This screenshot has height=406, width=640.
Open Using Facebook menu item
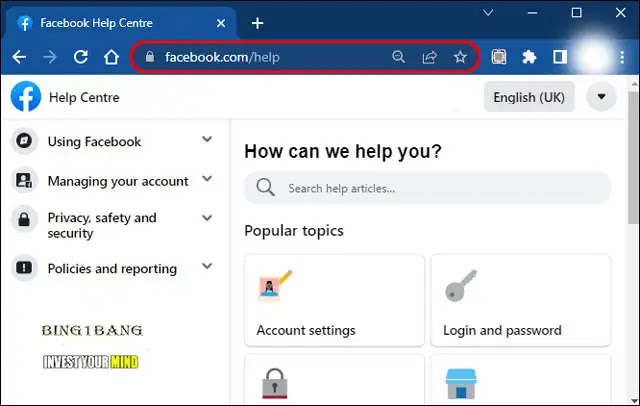tap(94, 142)
